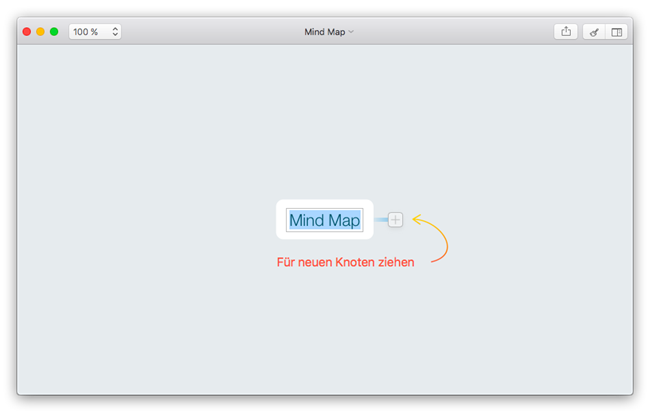Open the 100 % zoom dropdown
Image resolution: width=650 pixels, height=412 pixels.
pyautogui.click(x=95, y=32)
